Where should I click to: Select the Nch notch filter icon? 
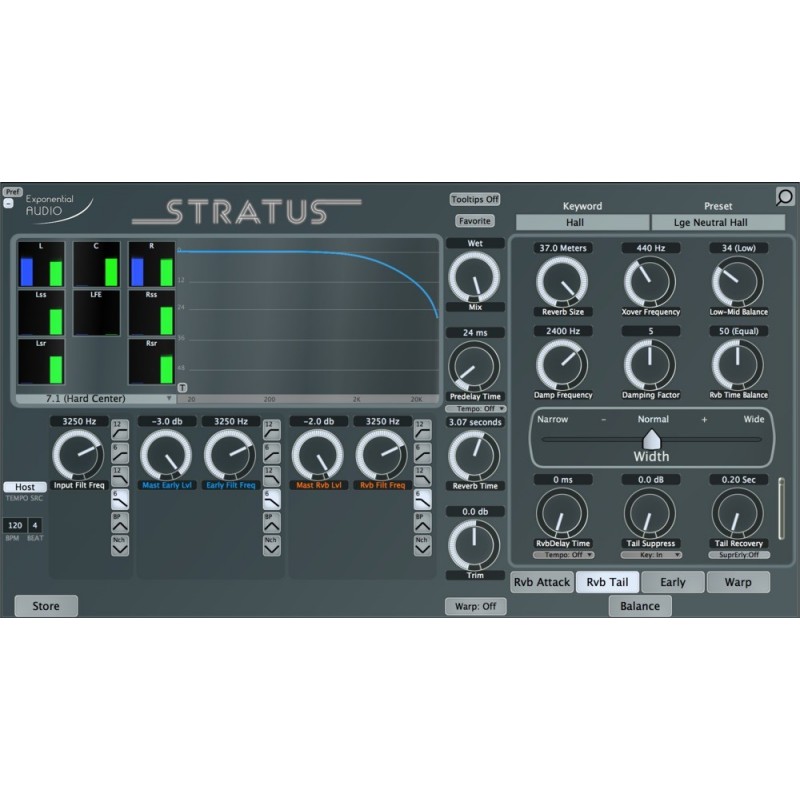pos(120,545)
